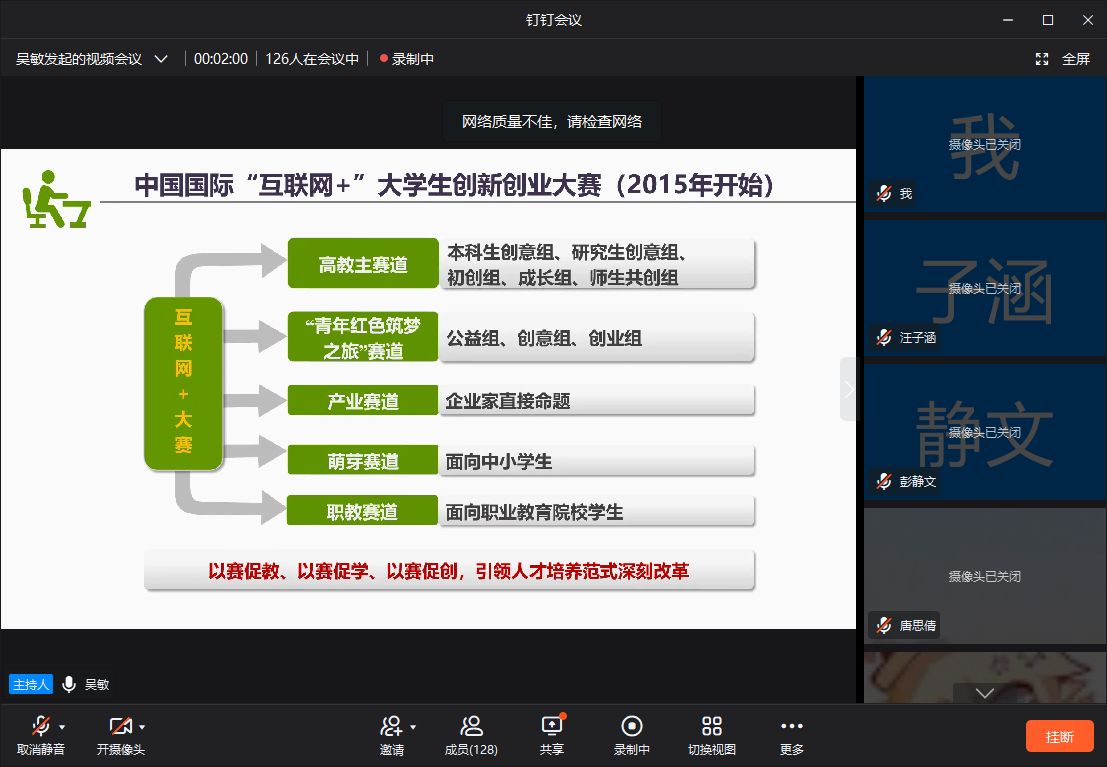Click the recording status button in toolbar
This screenshot has width=1107, height=767.
pyautogui.click(x=631, y=727)
